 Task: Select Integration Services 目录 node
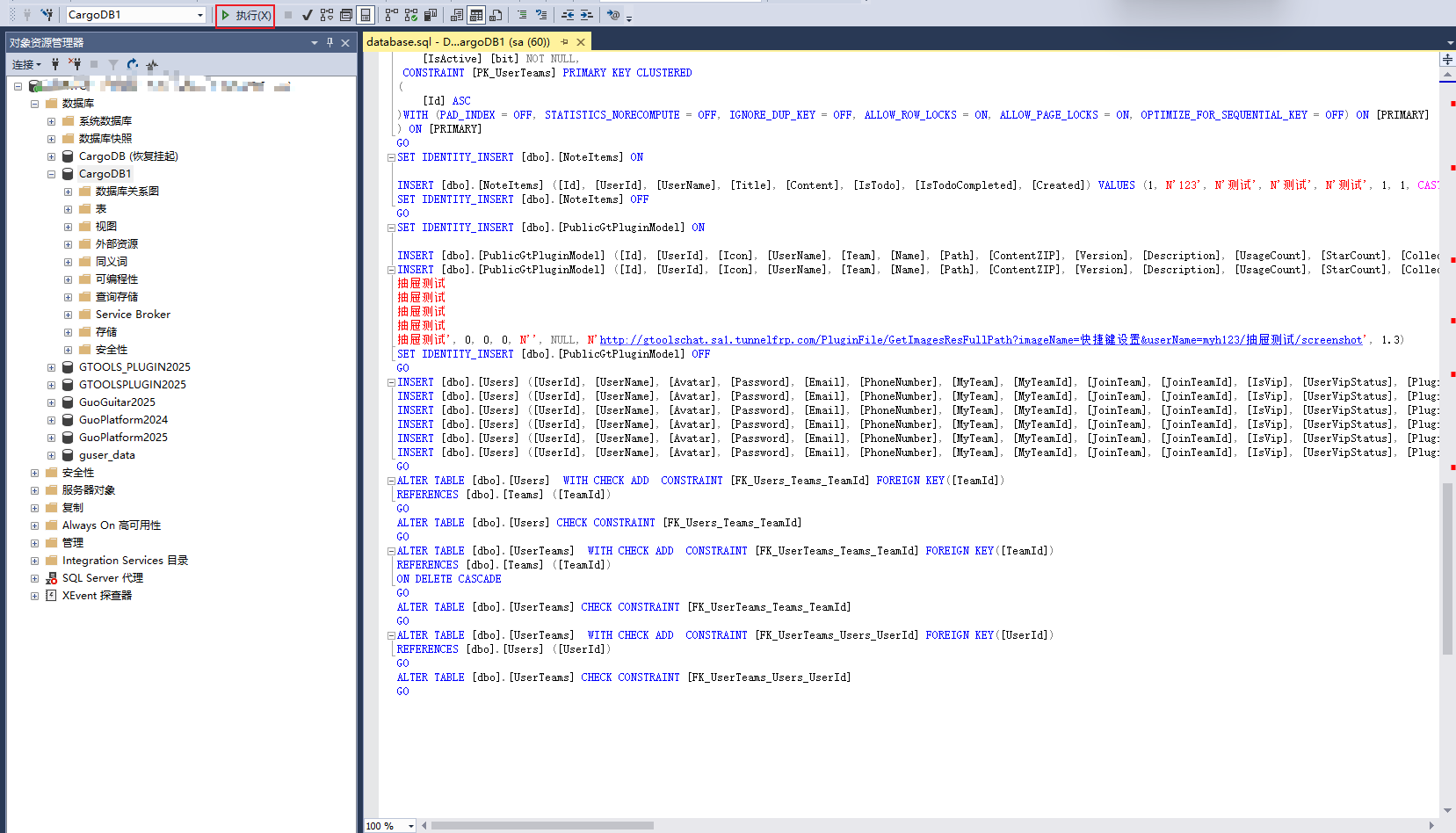(125, 561)
